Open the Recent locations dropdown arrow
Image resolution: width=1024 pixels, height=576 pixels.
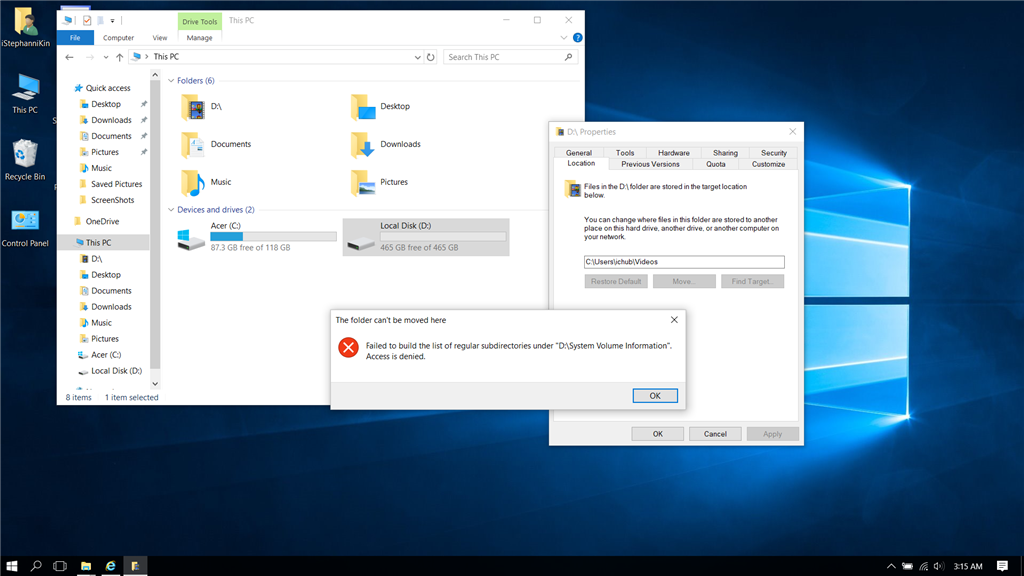click(106, 57)
